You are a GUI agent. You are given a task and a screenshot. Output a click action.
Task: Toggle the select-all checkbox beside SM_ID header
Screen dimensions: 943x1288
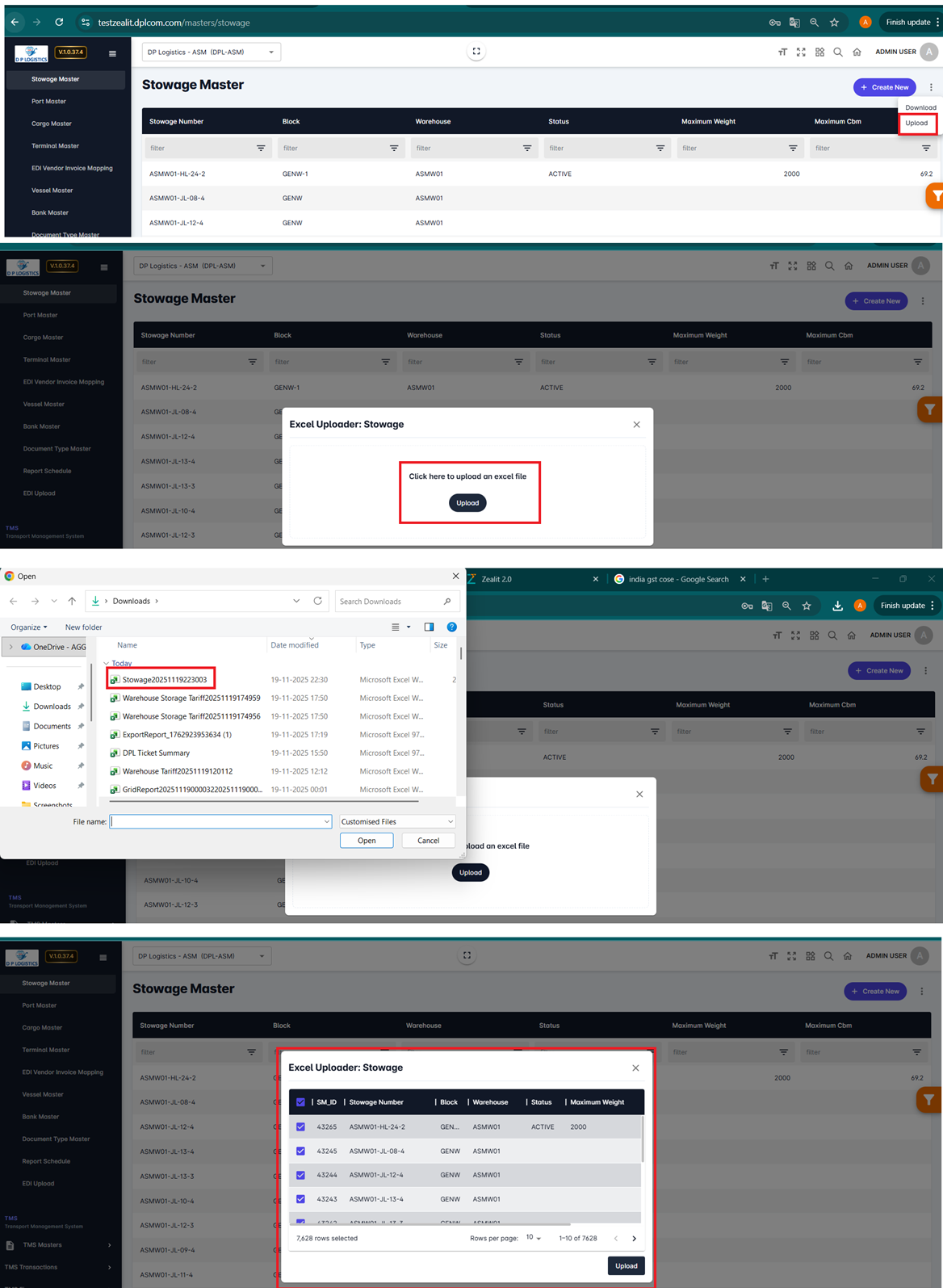300,1102
